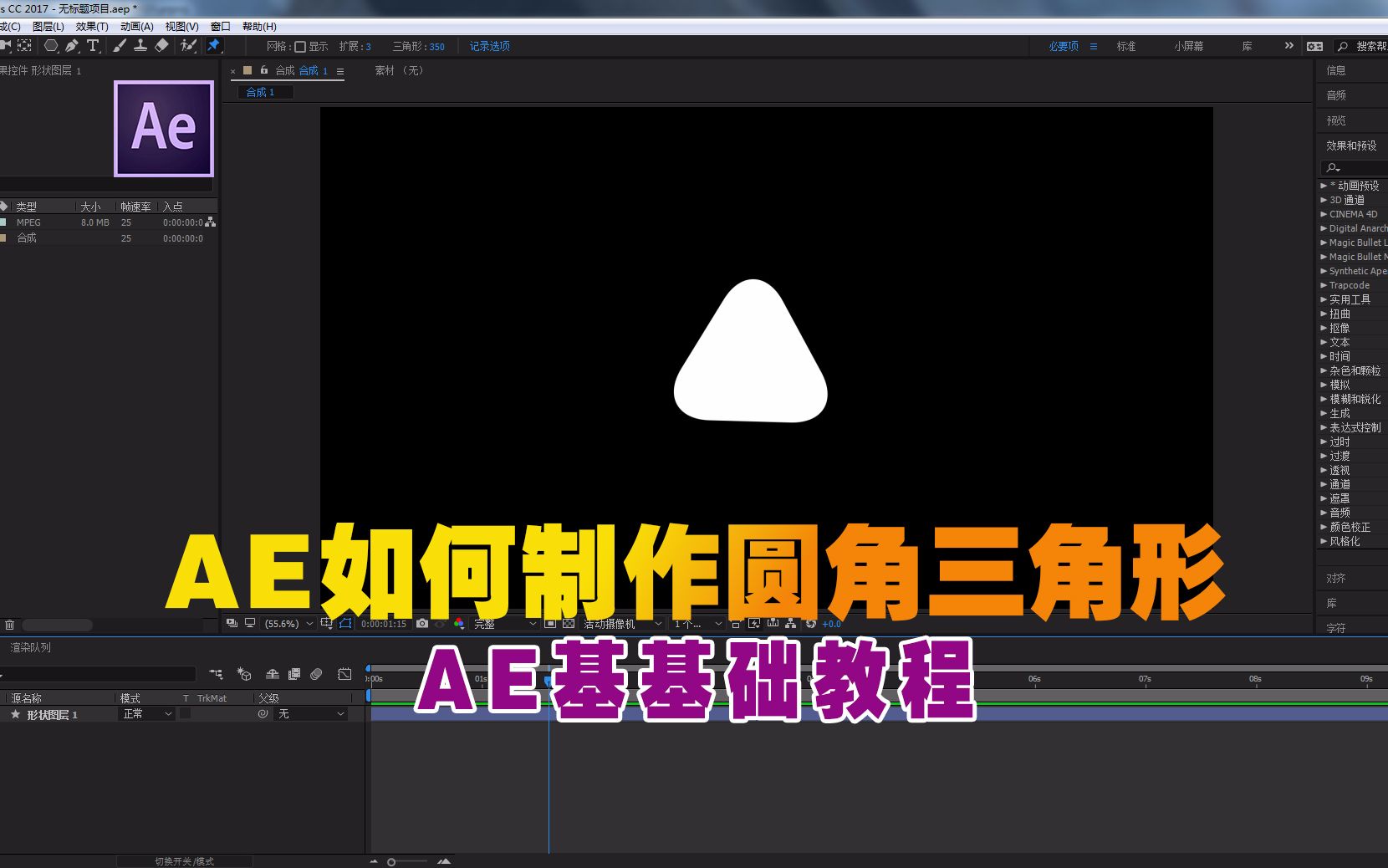The width and height of the screenshot is (1388, 868).
Task: Select the Pen tool
Action: pos(72,46)
